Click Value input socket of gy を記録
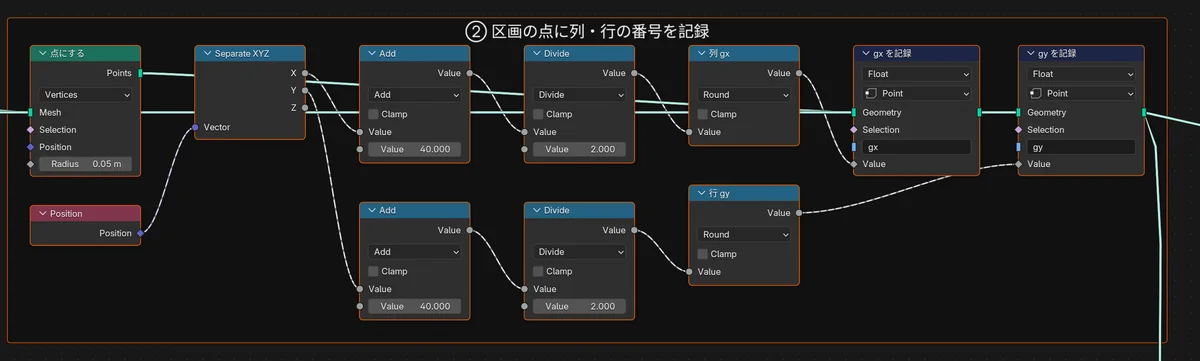Image resolution: width=1200 pixels, height=361 pixels. click(1018, 164)
